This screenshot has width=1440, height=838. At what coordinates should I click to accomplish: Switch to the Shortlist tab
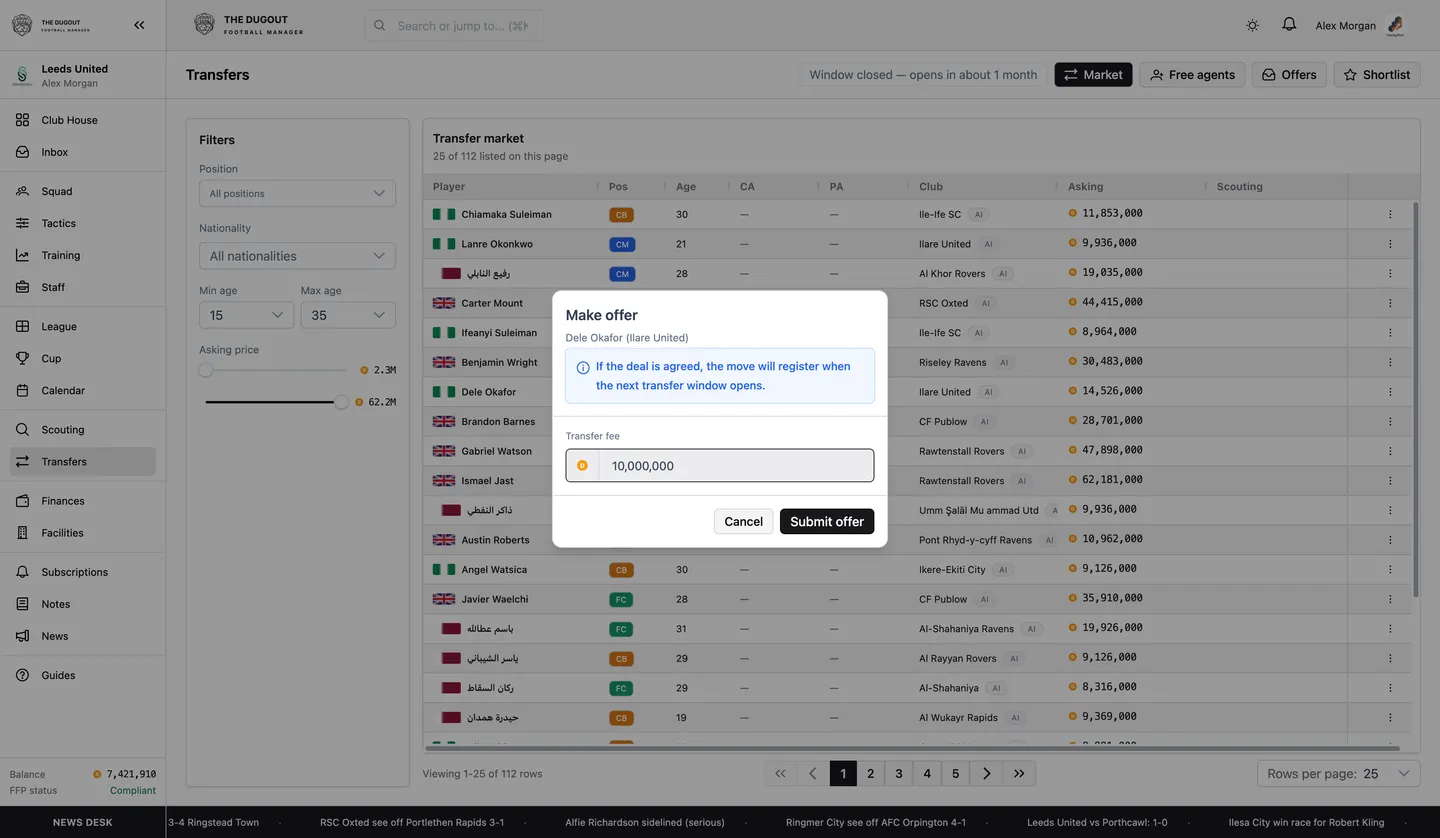click(1377, 74)
